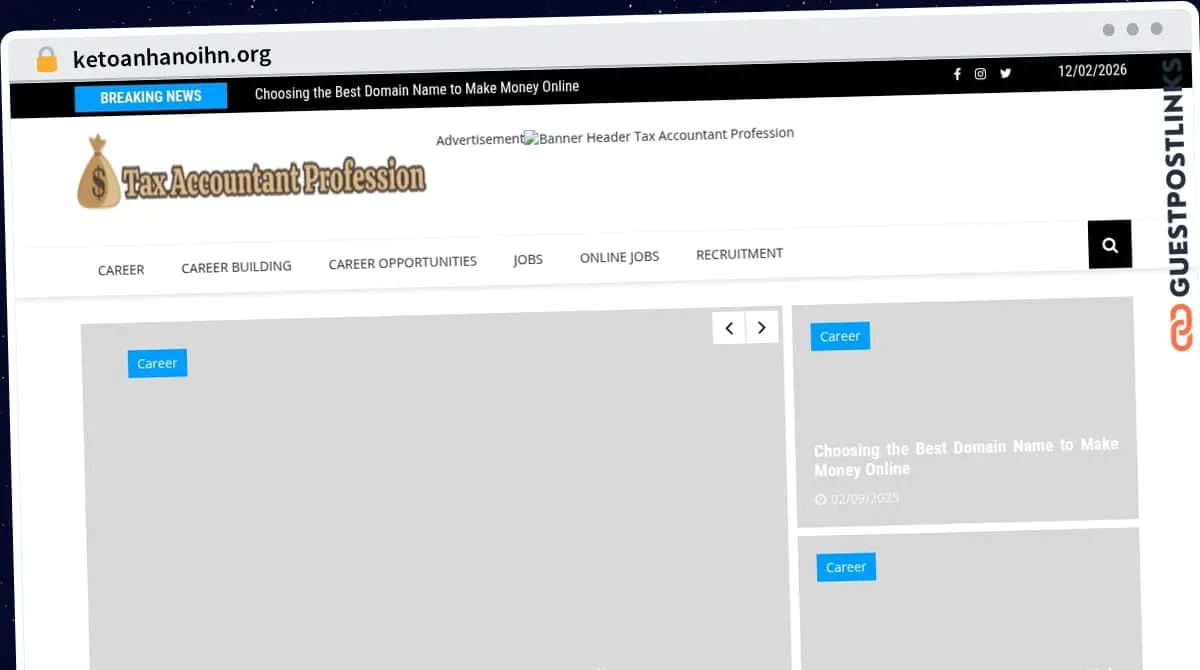Image resolution: width=1200 pixels, height=670 pixels.
Task: Select Career Opportunities in navigation
Action: click(x=402, y=263)
